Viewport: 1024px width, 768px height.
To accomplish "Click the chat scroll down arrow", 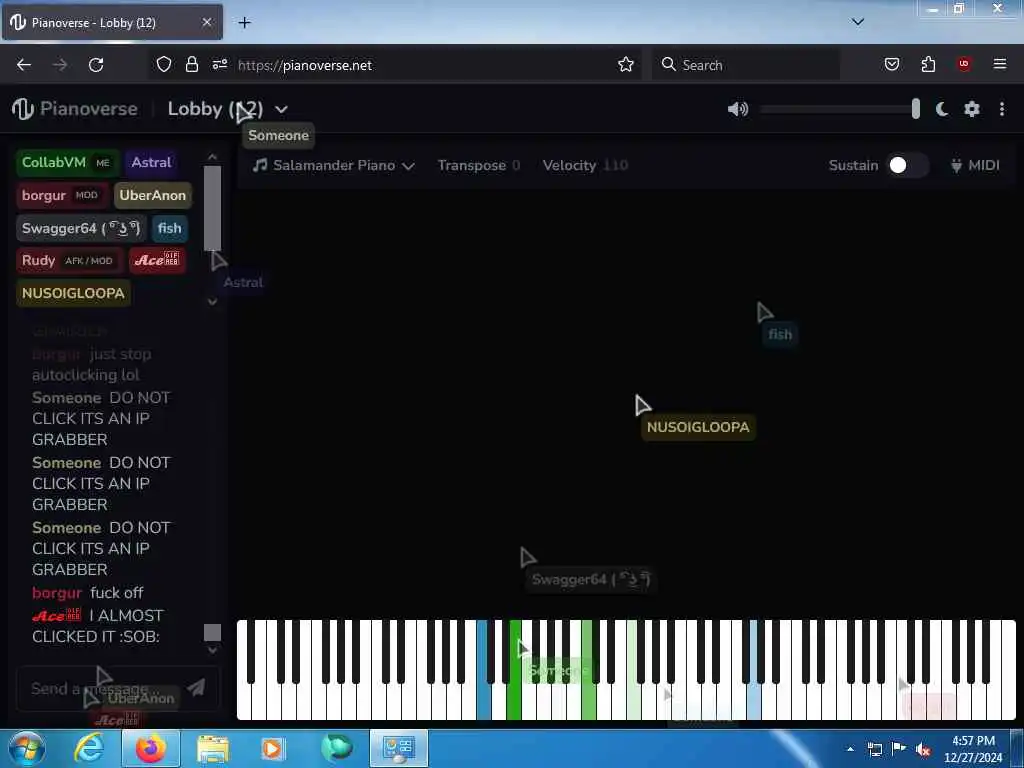I will 212,650.
